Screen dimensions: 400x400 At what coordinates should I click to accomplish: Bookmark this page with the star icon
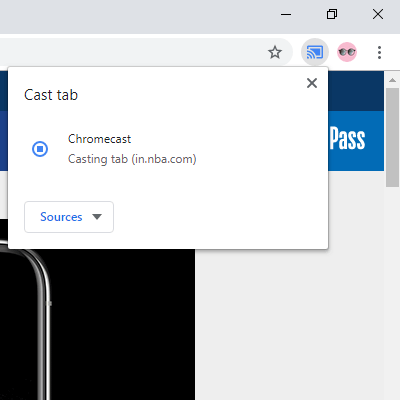pyautogui.click(x=275, y=52)
